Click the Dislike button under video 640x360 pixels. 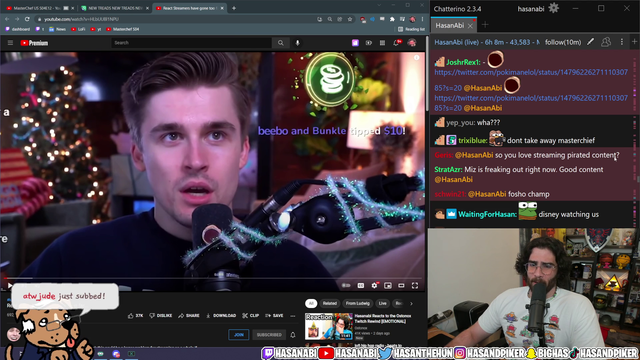pos(161,316)
